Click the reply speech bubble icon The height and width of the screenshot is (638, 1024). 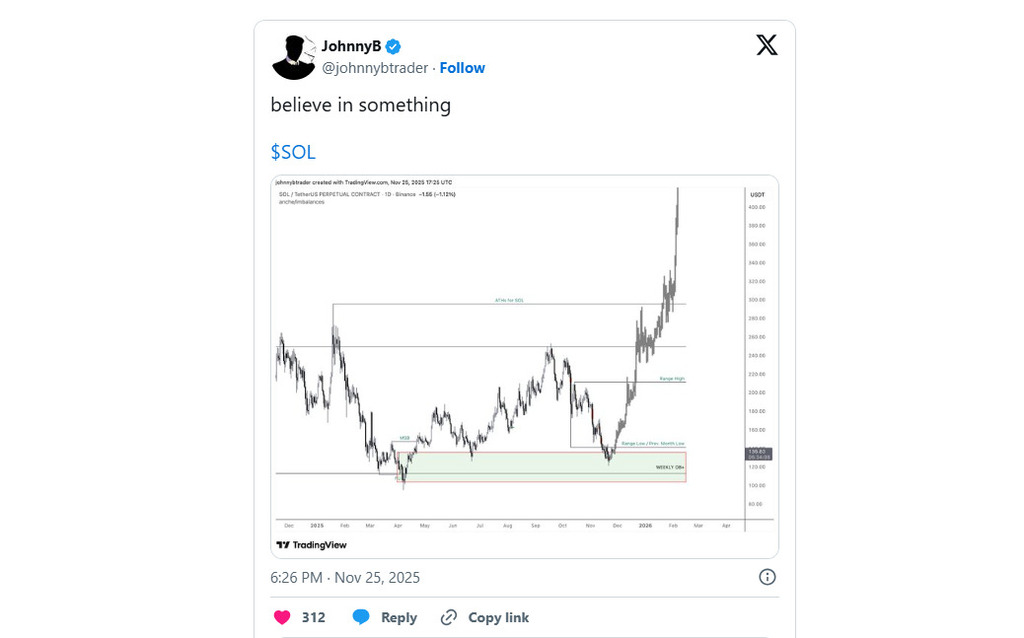(x=361, y=617)
